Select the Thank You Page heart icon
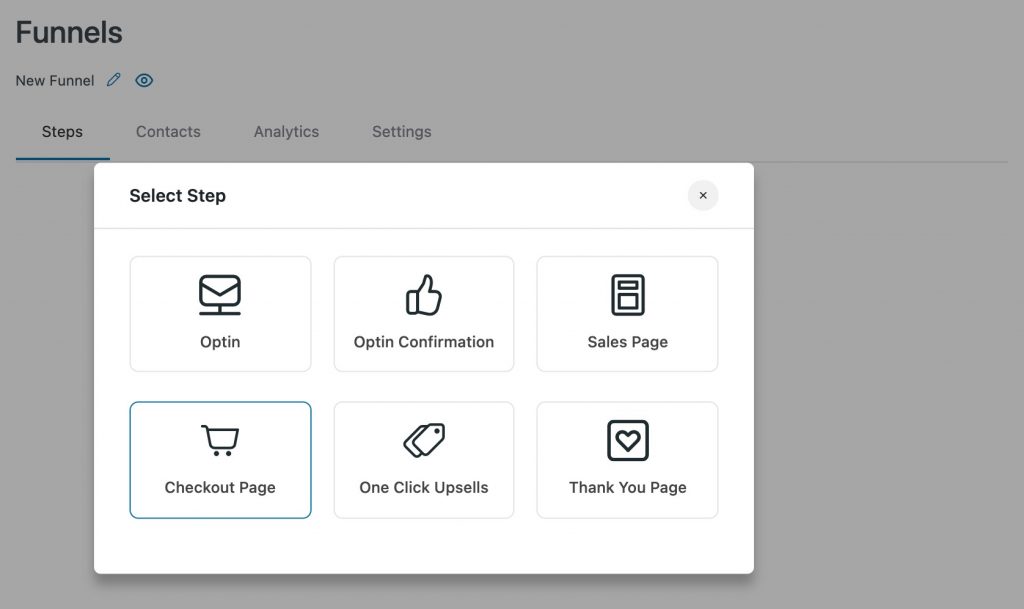Image resolution: width=1024 pixels, height=609 pixels. point(628,441)
